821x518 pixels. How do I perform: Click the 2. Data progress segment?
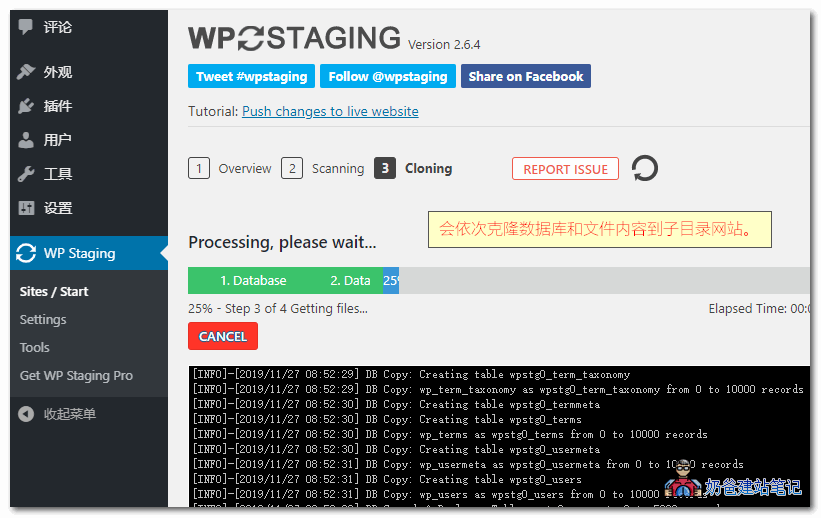click(350, 281)
